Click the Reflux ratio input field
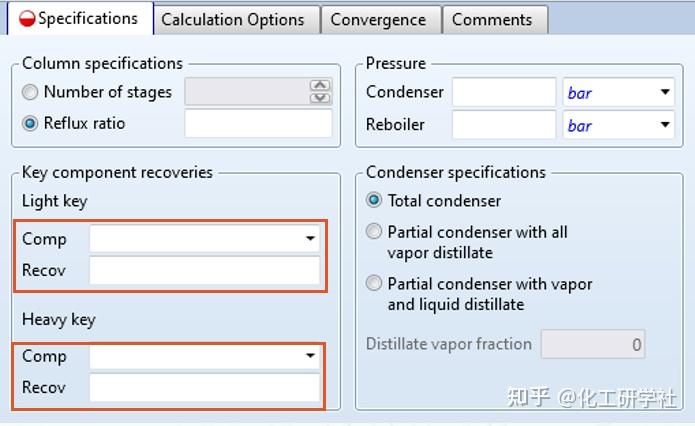 [258, 123]
